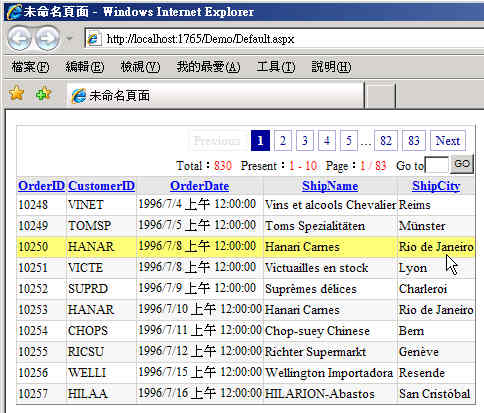Viewport: 484px width, 413px height.
Task: Select the 未命名頁面 browser tab
Action: point(215,96)
